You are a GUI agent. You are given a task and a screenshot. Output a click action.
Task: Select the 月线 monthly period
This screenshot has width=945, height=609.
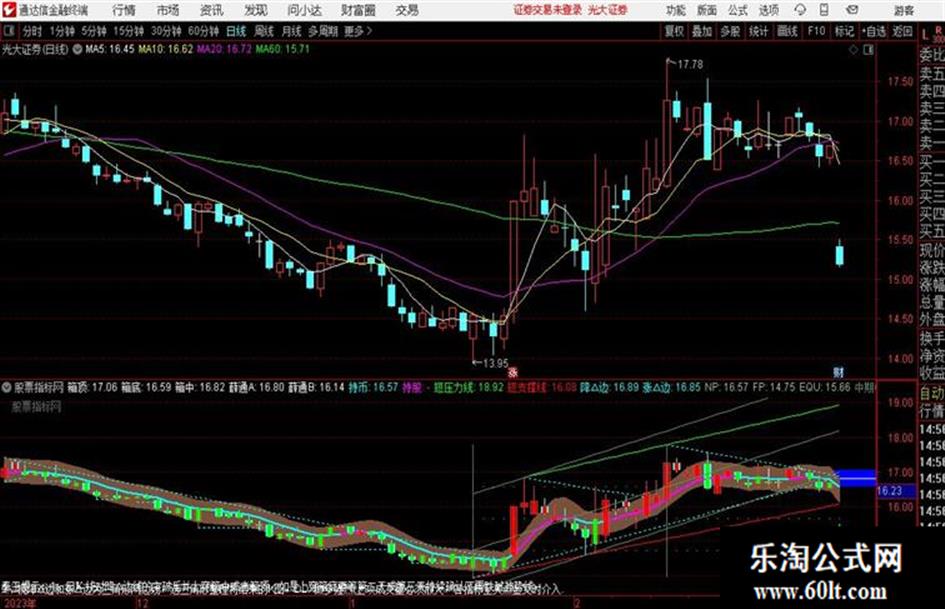point(291,31)
